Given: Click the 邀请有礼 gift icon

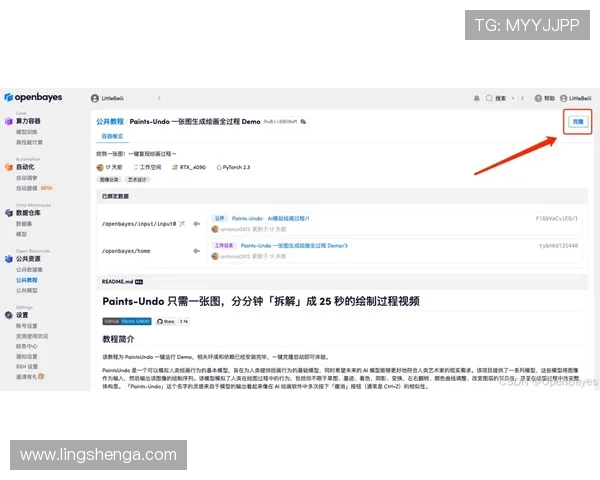Looking at the screenshot, I should point(41,377).
